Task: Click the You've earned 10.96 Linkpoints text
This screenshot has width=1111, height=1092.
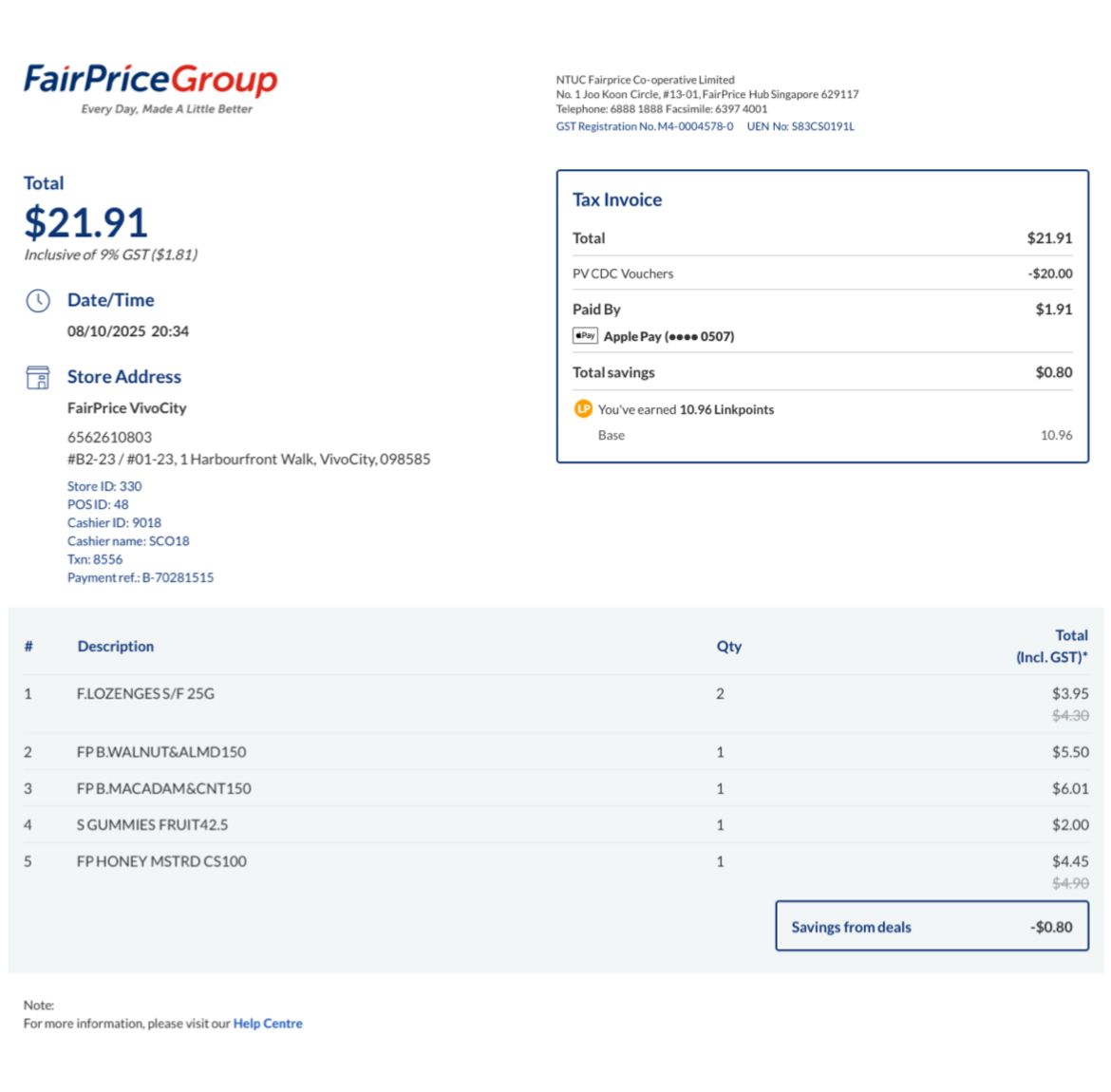Action: 686,409
